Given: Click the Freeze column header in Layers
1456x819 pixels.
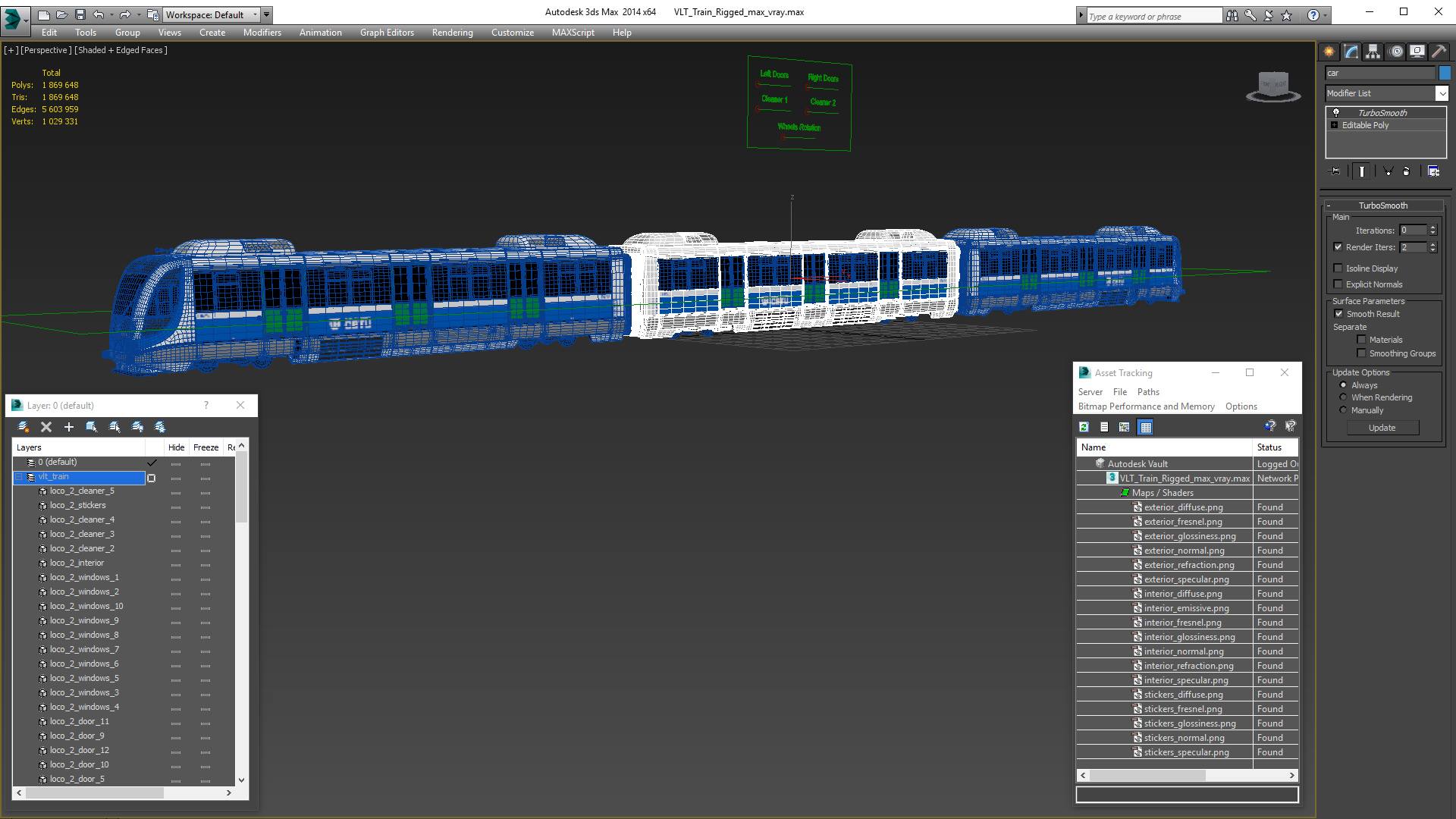Looking at the screenshot, I should tap(206, 447).
